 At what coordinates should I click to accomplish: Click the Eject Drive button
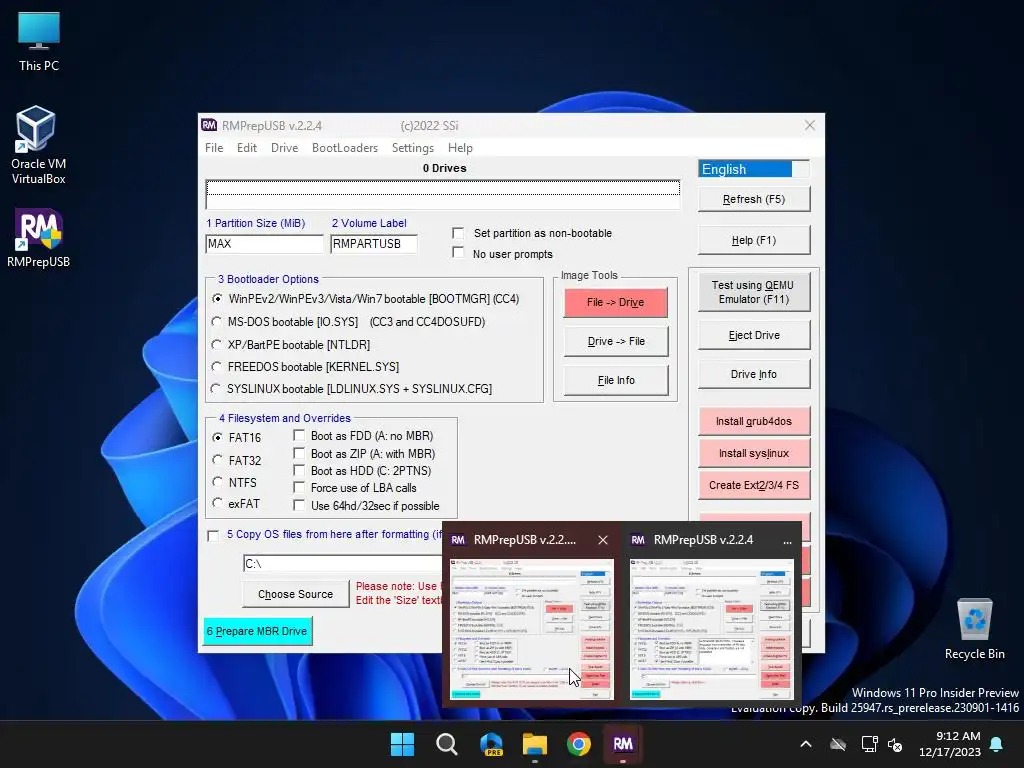(x=754, y=335)
